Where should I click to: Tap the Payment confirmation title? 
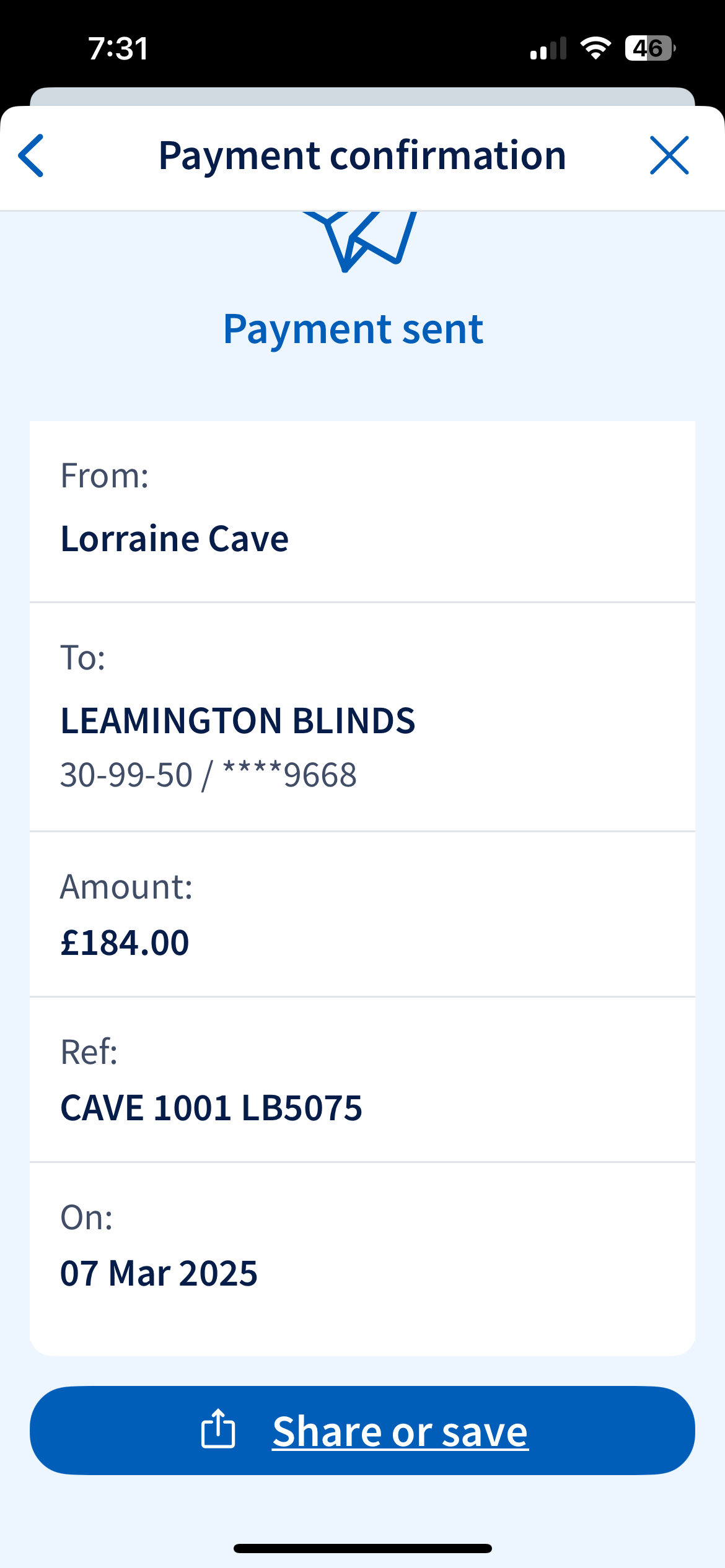click(x=362, y=155)
